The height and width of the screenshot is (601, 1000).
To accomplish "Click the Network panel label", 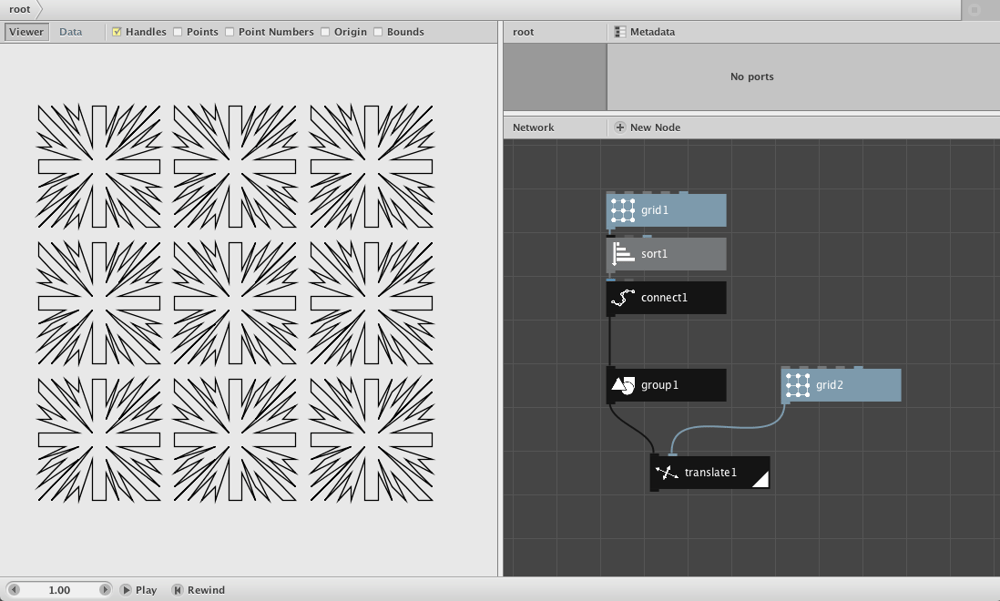I will (533, 128).
